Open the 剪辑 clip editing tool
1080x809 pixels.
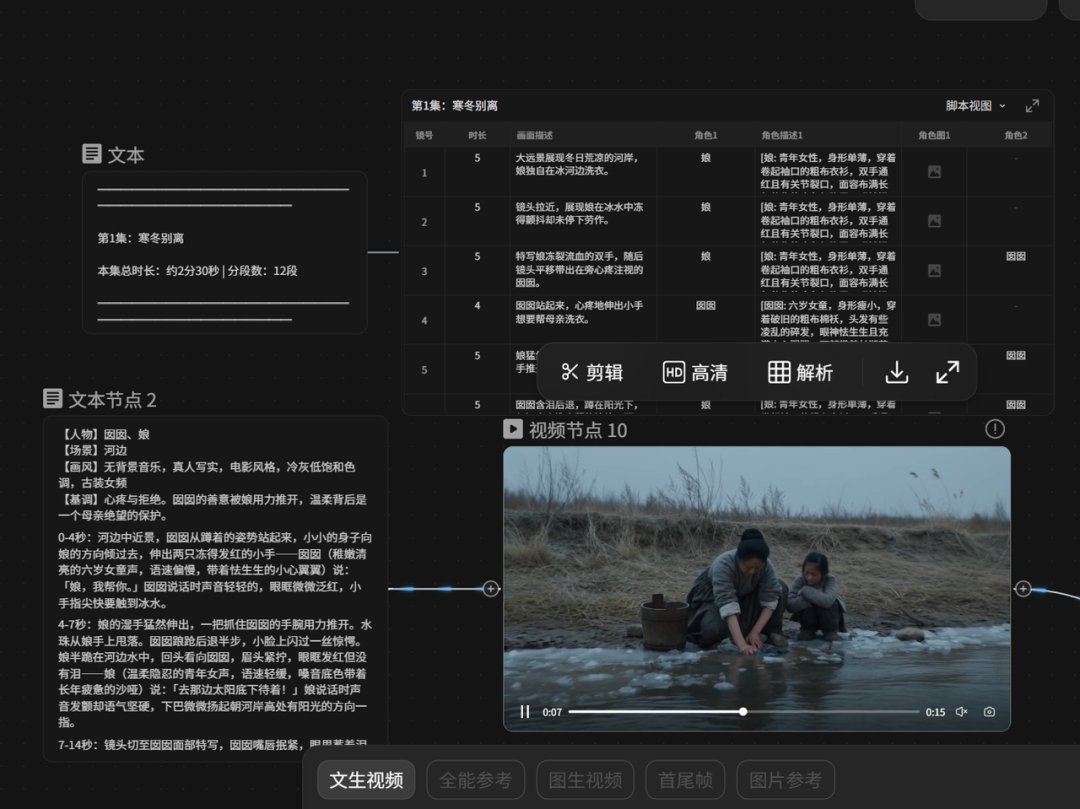tap(592, 372)
